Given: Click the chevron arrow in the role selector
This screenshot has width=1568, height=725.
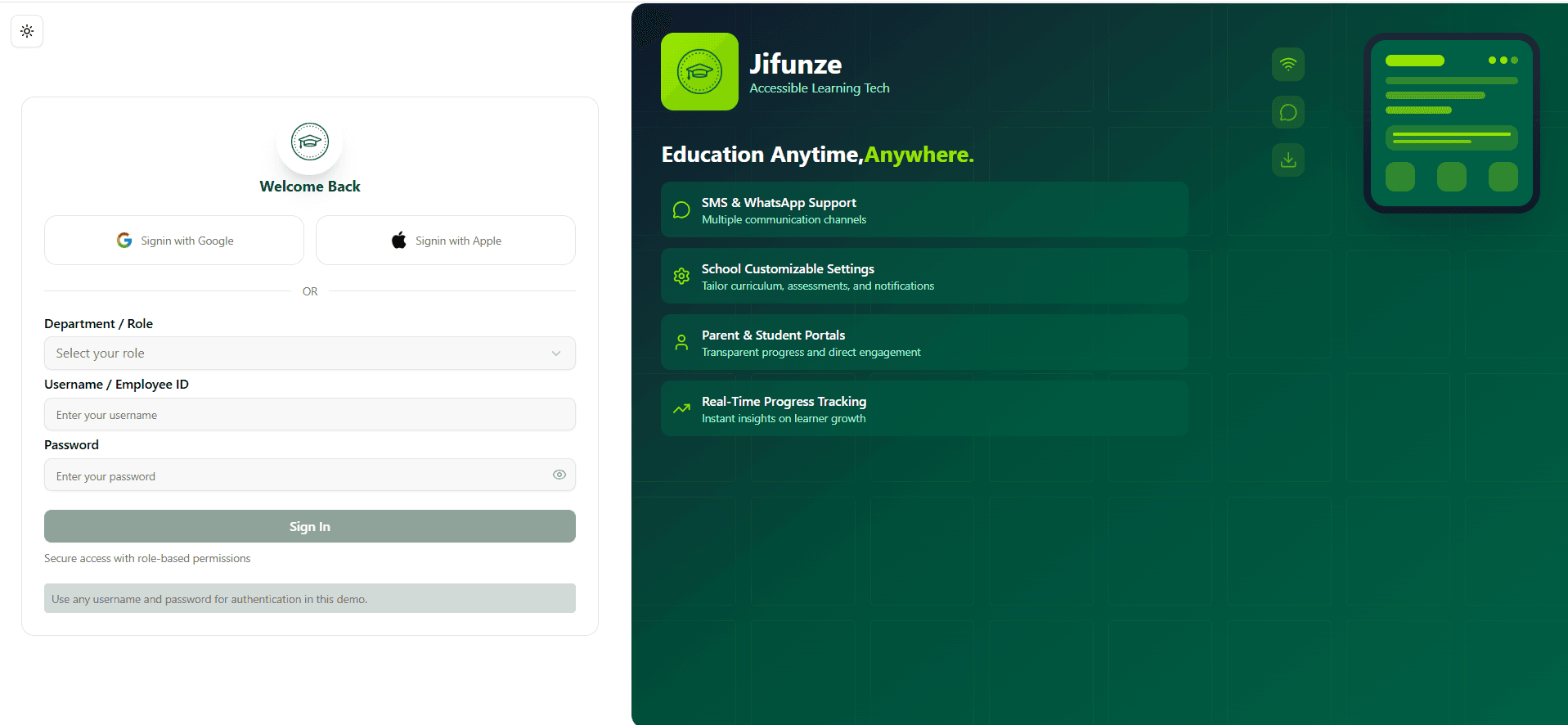Looking at the screenshot, I should (556, 353).
